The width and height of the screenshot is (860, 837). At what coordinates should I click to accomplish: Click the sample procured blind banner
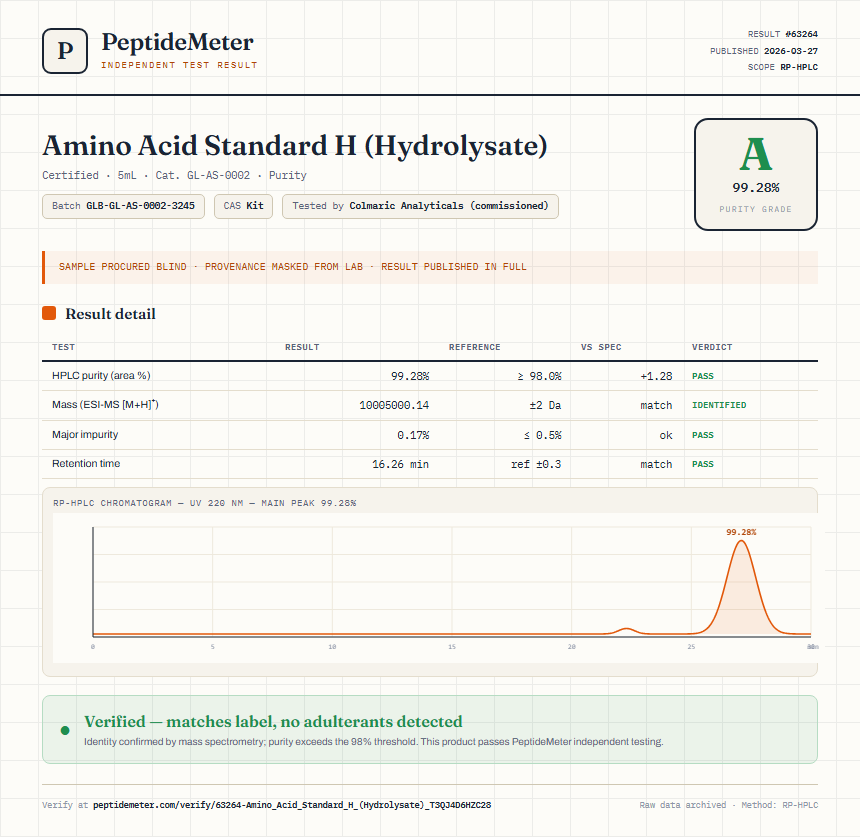430,267
